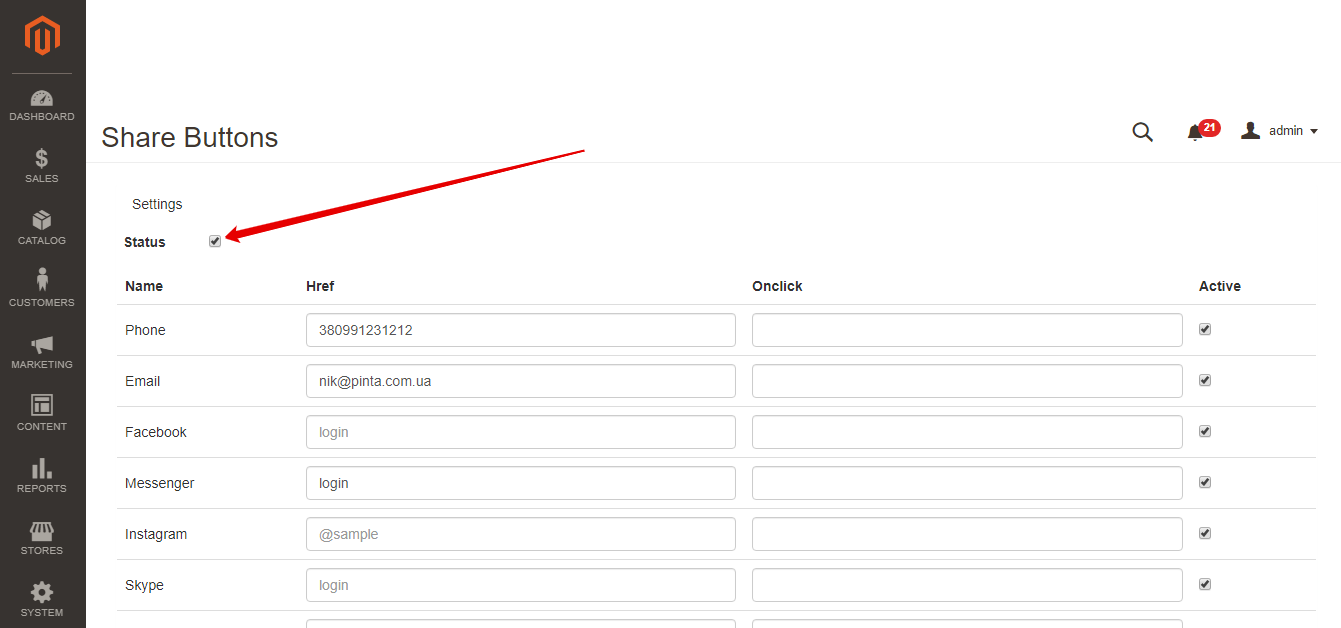Screen dimensions: 1341x628
Task: Click the Email Onclick field
Action: tap(967, 381)
